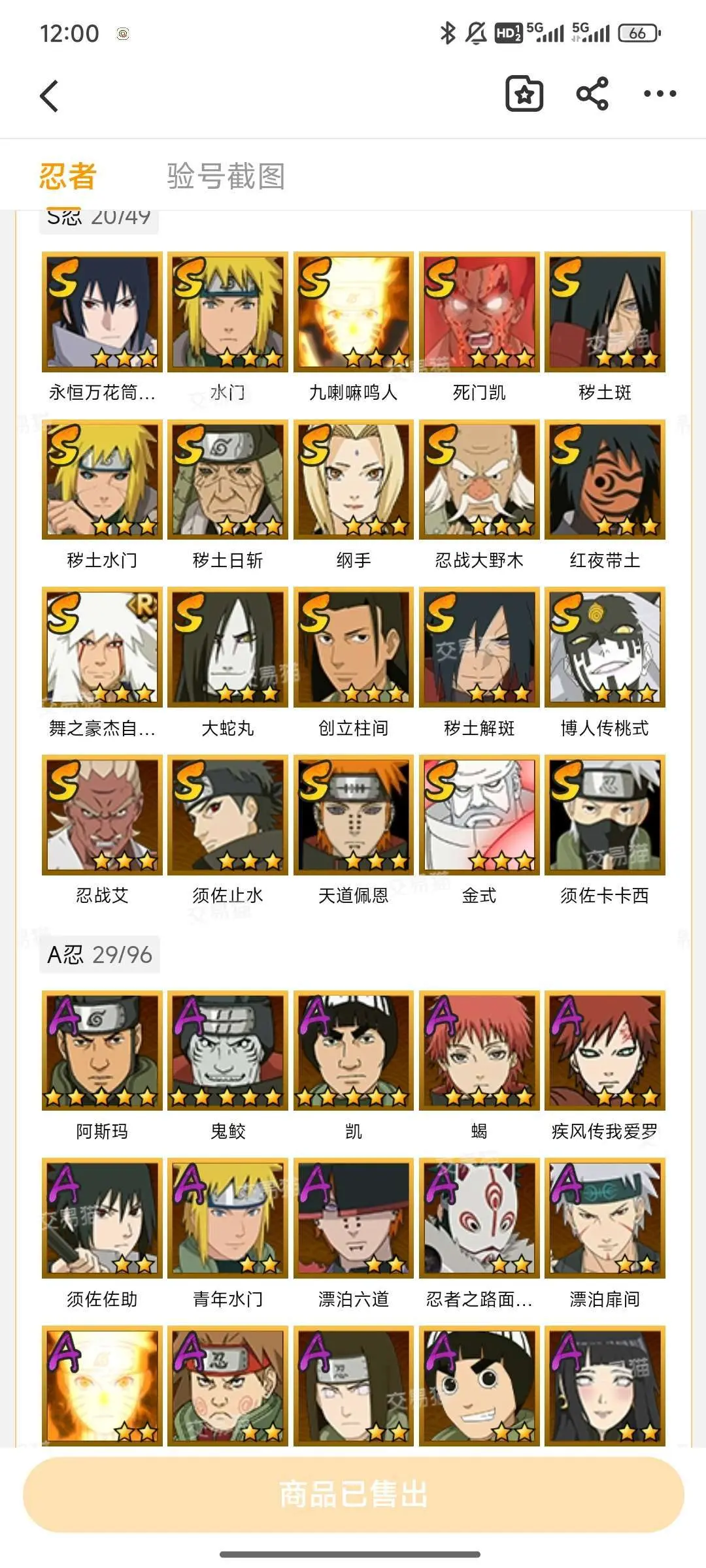Tap the 红夜带土 masked ninja icon
The image size is (706, 1568).
pos(605,480)
